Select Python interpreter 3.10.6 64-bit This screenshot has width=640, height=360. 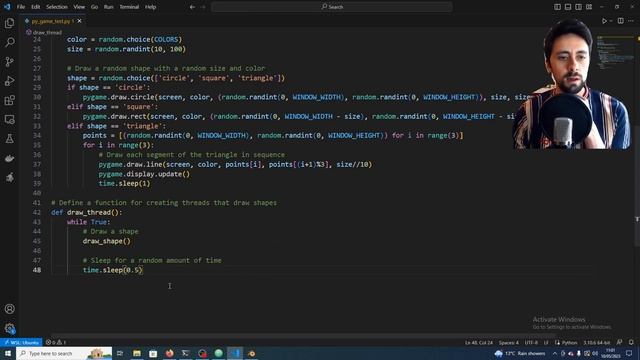(596, 342)
